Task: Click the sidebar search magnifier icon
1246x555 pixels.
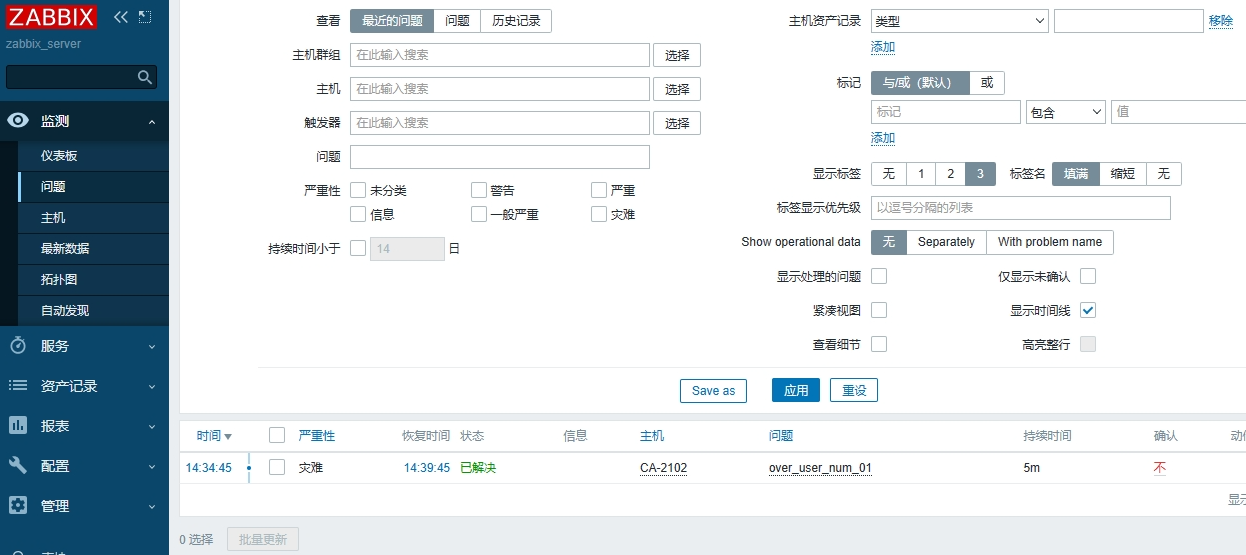Action: click(x=145, y=77)
